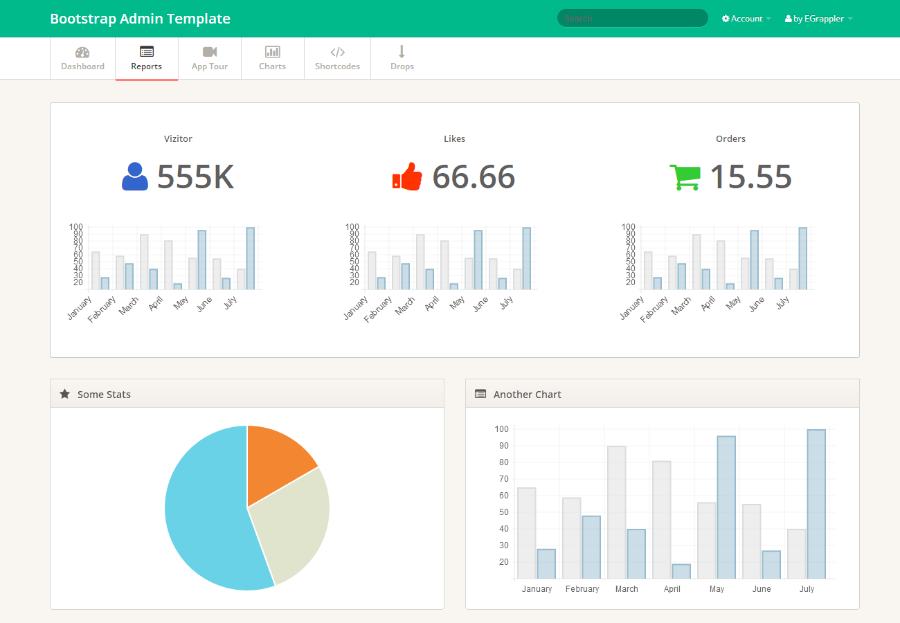The height and width of the screenshot is (623, 900).
Task: Click the Bootstrap Admin Template title link
Action: click(140, 18)
